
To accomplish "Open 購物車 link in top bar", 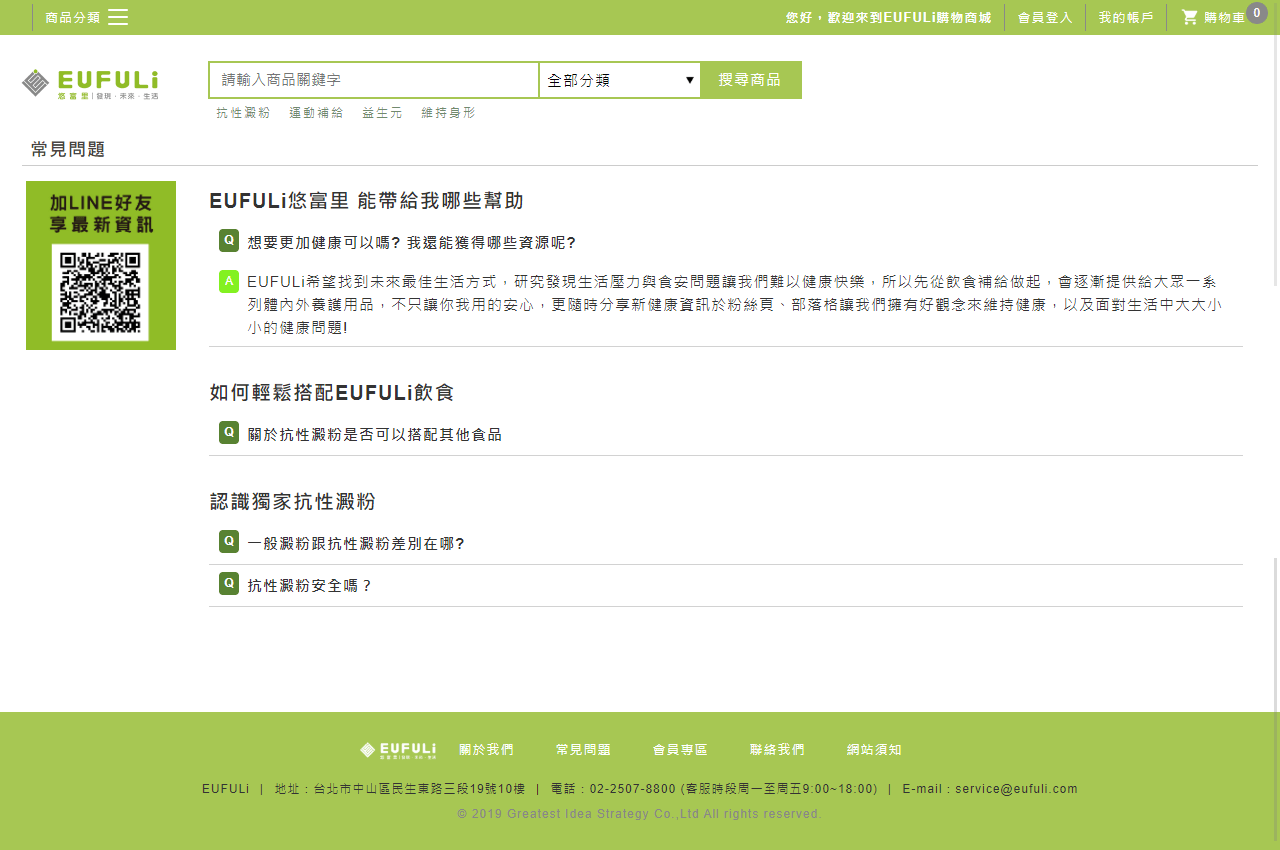I will pos(1225,18).
